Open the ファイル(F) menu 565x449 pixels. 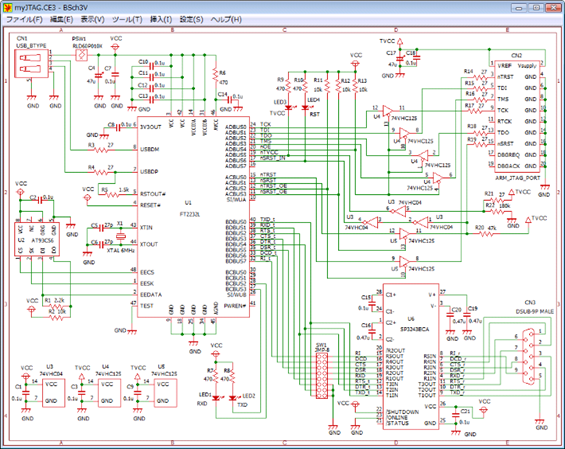(24, 19)
